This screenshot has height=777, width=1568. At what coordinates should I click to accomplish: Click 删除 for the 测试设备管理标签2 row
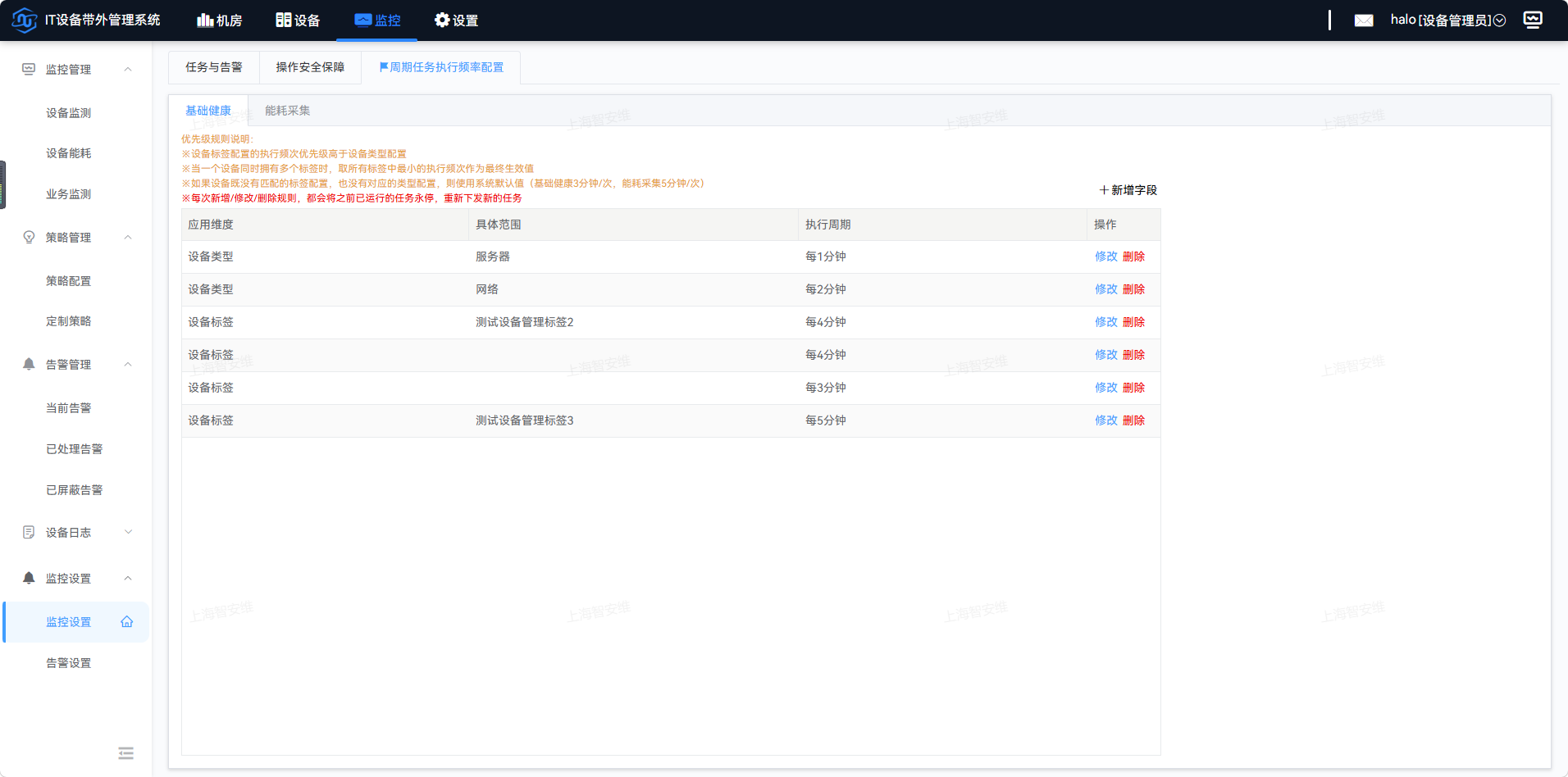pos(1133,322)
